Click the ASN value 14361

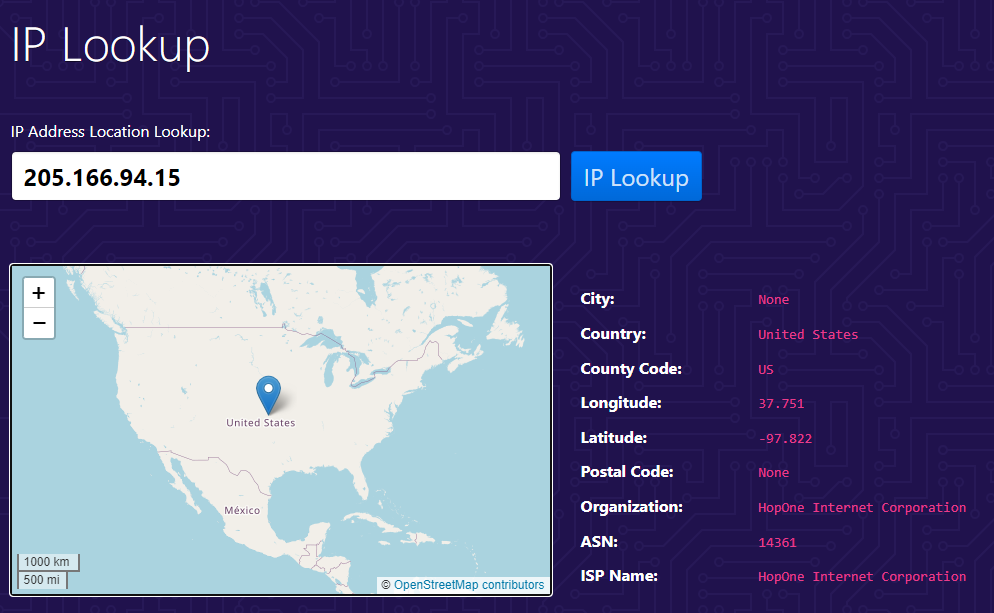[776, 542]
